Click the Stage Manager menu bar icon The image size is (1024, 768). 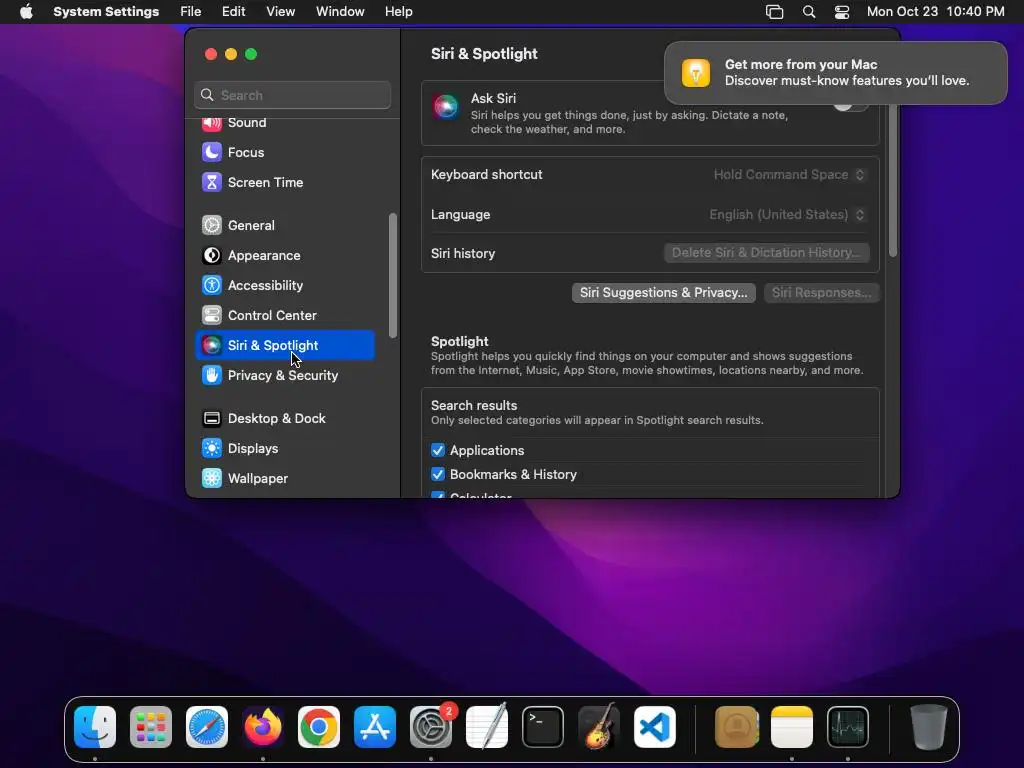[775, 12]
